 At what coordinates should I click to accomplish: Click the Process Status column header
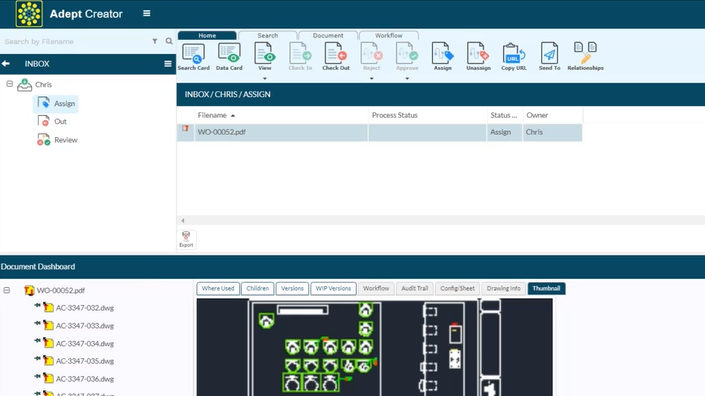pos(427,116)
